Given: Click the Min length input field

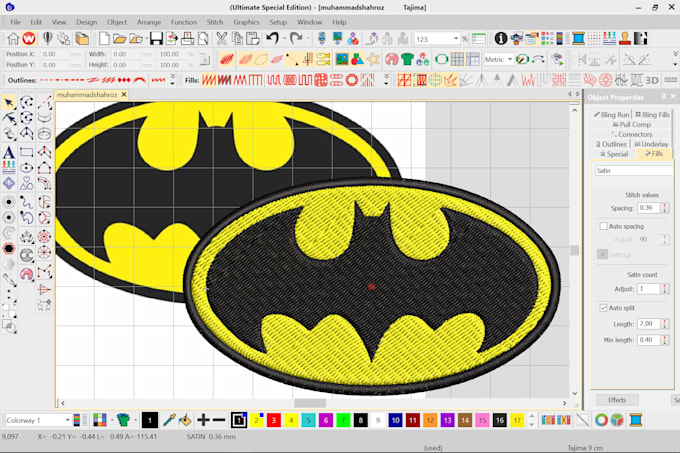Looking at the screenshot, I should click(649, 340).
